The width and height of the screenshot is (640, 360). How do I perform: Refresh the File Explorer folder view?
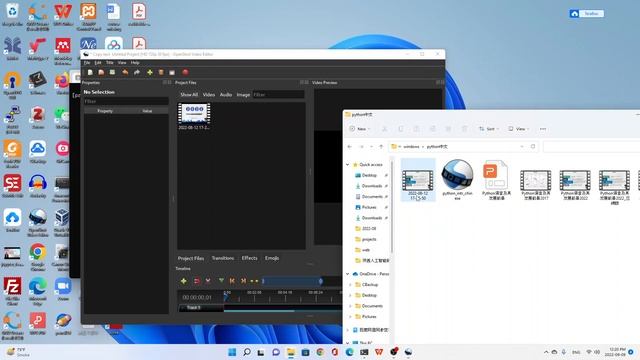(x=533, y=147)
